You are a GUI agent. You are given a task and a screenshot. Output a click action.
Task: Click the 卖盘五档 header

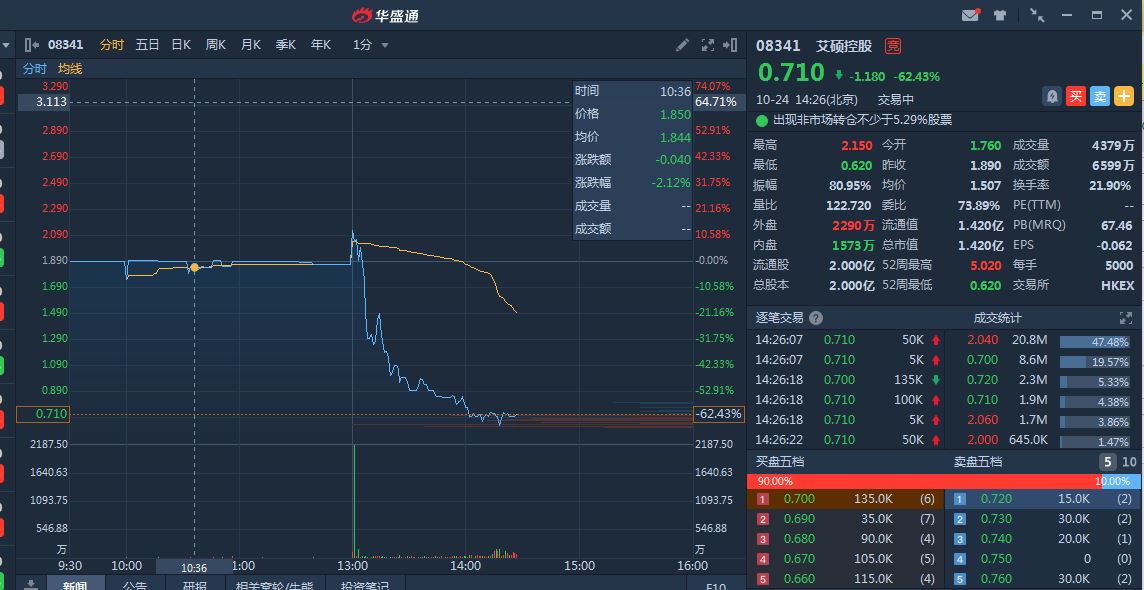pyautogui.click(x=978, y=462)
